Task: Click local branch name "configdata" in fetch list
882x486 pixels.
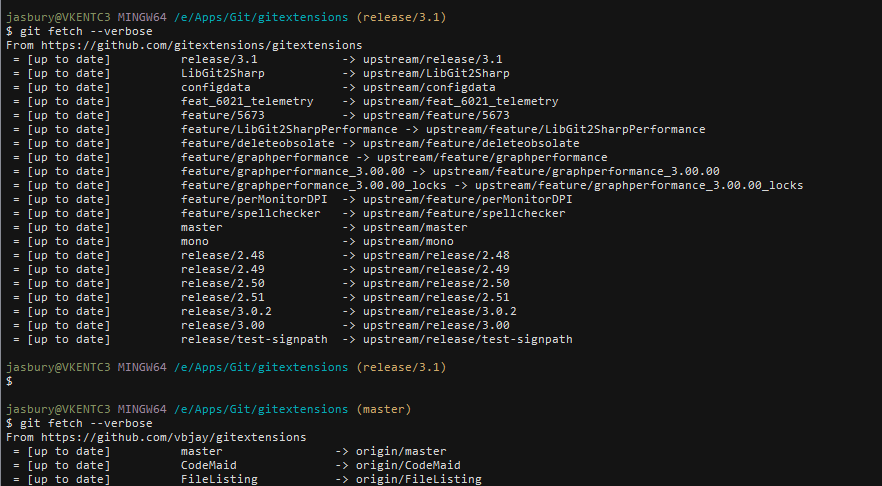Action: (x=215, y=88)
